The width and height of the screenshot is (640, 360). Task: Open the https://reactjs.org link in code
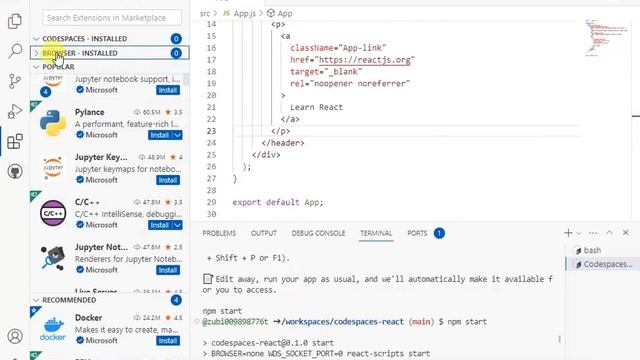click(364, 60)
